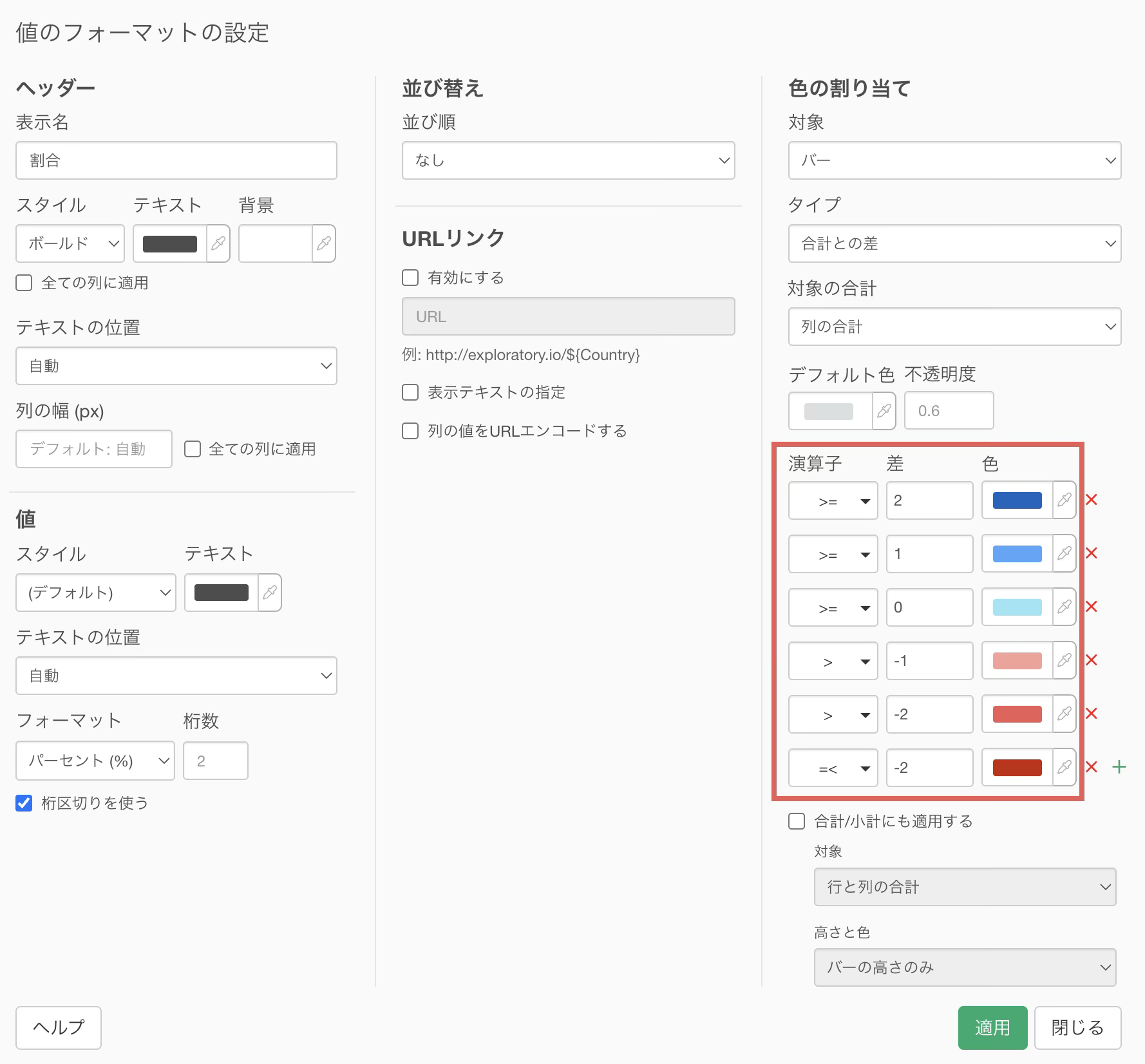Open 対象の合計 列の合計 dropdown
This screenshot has height=1064, width=1145.
click(955, 327)
